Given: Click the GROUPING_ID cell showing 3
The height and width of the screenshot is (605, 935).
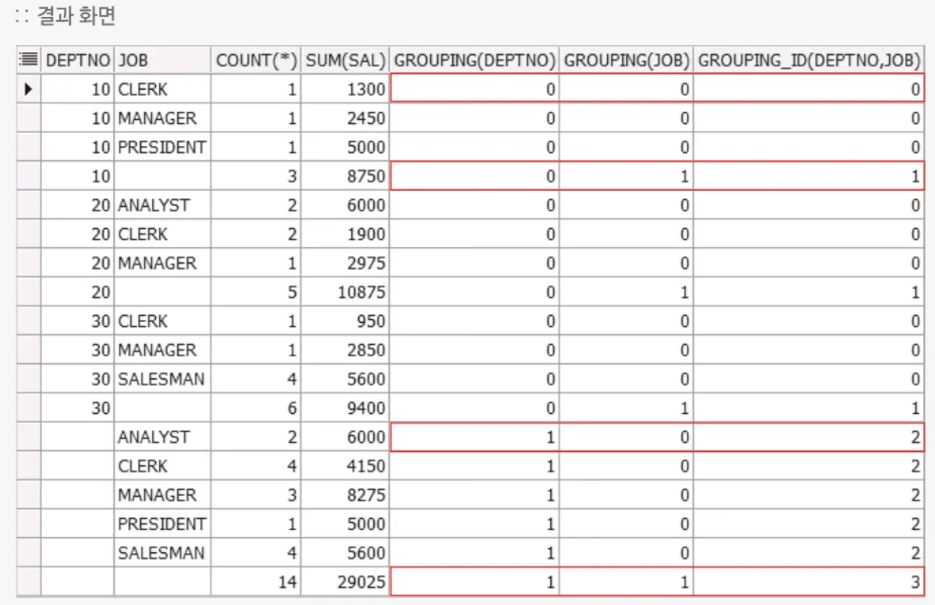Looking at the screenshot, I should [x=809, y=582].
